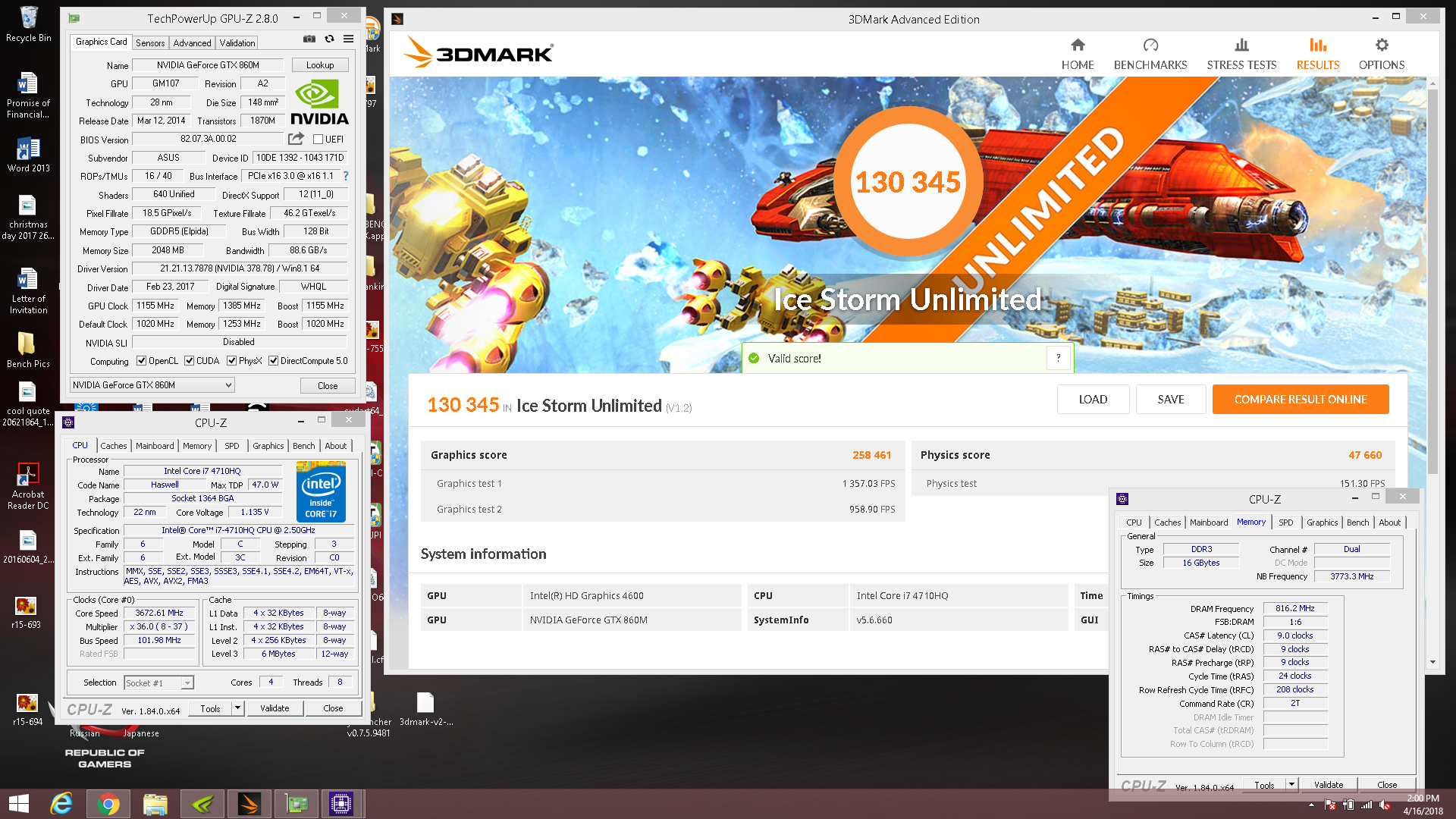Click the 3DMark logo
Image resolution: width=1456 pixels, height=819 pixels.
pos(479,52)
